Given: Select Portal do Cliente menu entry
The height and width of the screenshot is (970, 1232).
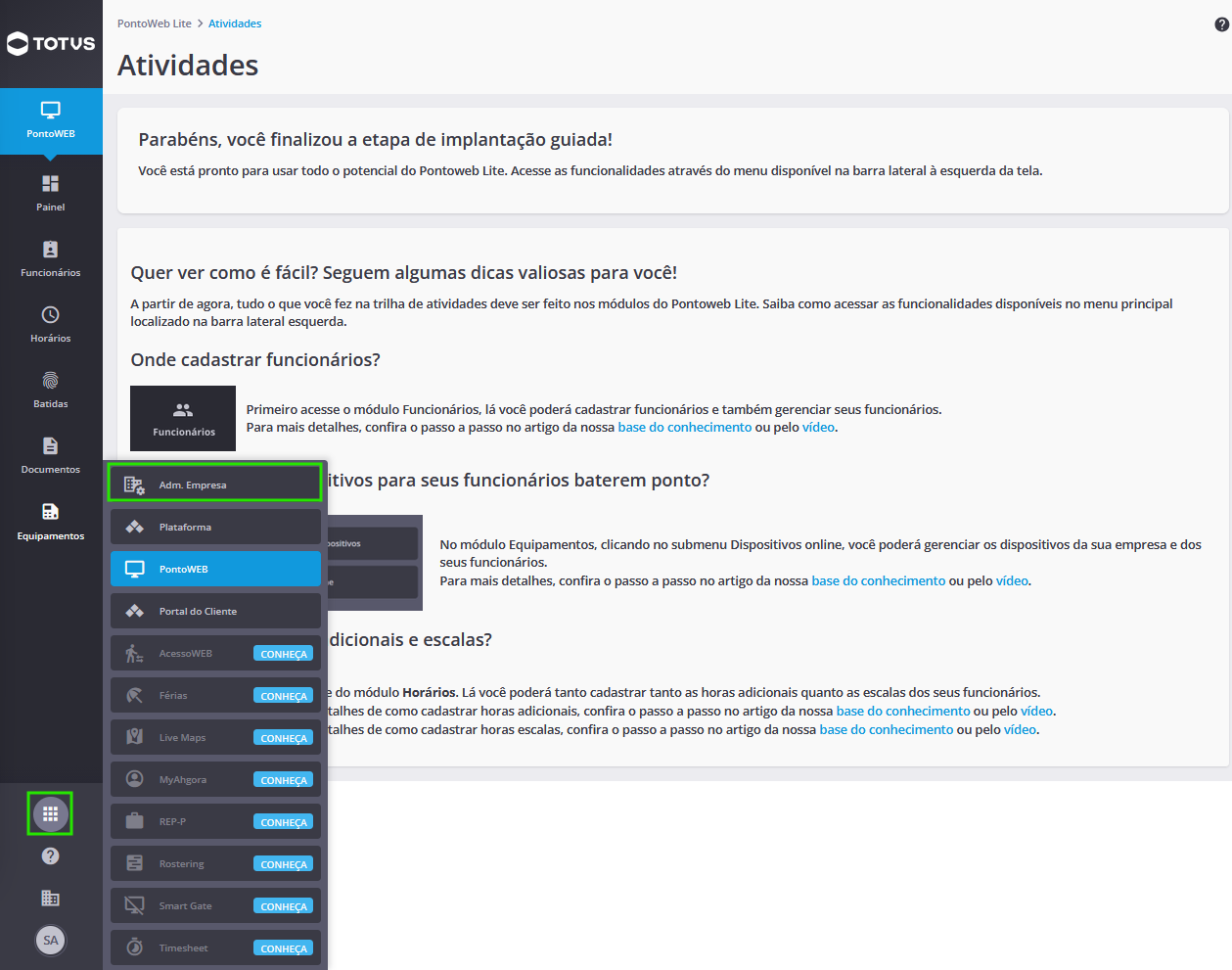Looking at the screenshot, I should pyautogui.click(x=215, y=611).
